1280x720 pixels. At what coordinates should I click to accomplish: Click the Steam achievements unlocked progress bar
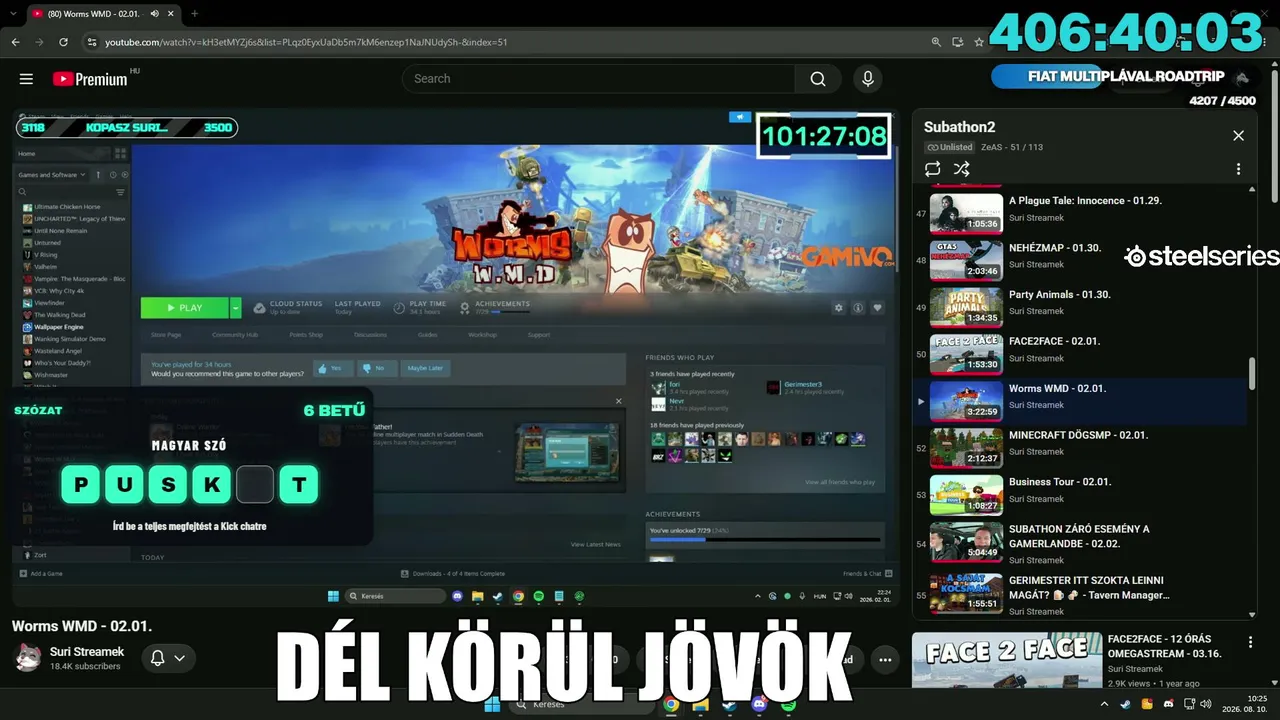[765, 540]
